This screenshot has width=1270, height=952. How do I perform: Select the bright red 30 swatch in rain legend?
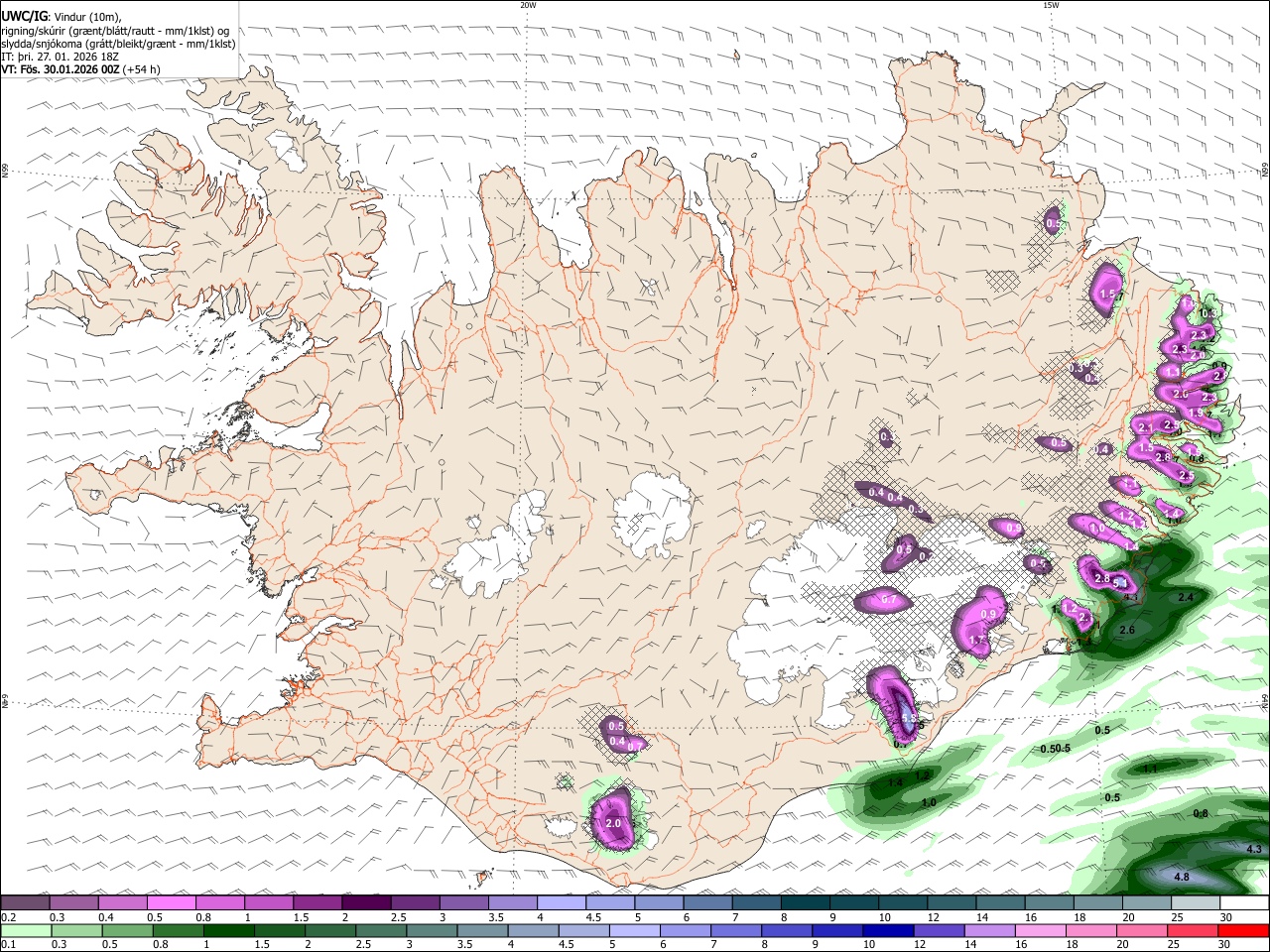(x=1243, y=930)
